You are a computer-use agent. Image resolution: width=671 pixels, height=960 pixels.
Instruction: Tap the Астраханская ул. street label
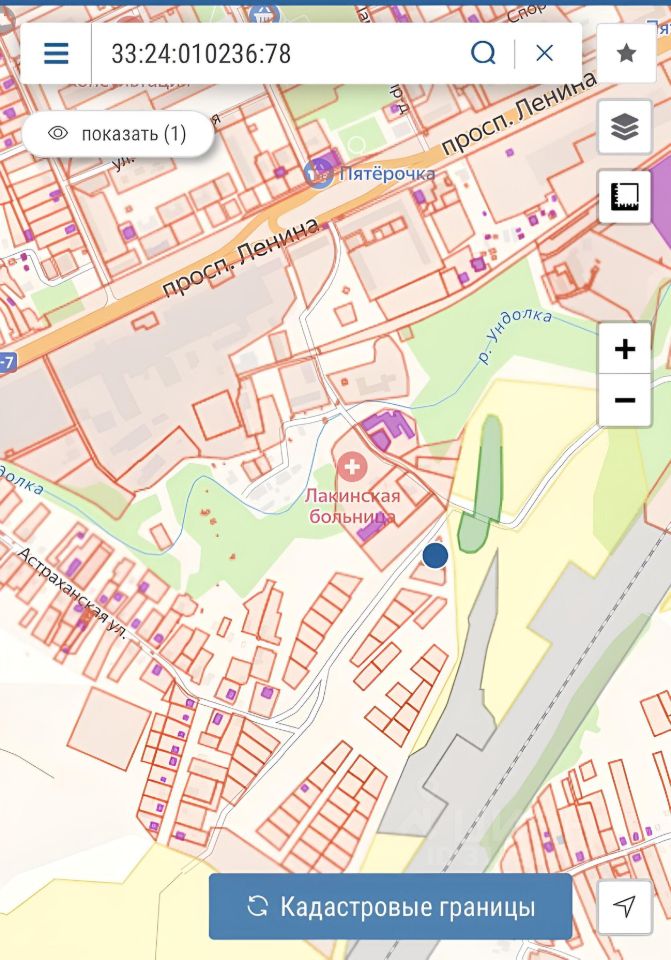click(72, 593)
